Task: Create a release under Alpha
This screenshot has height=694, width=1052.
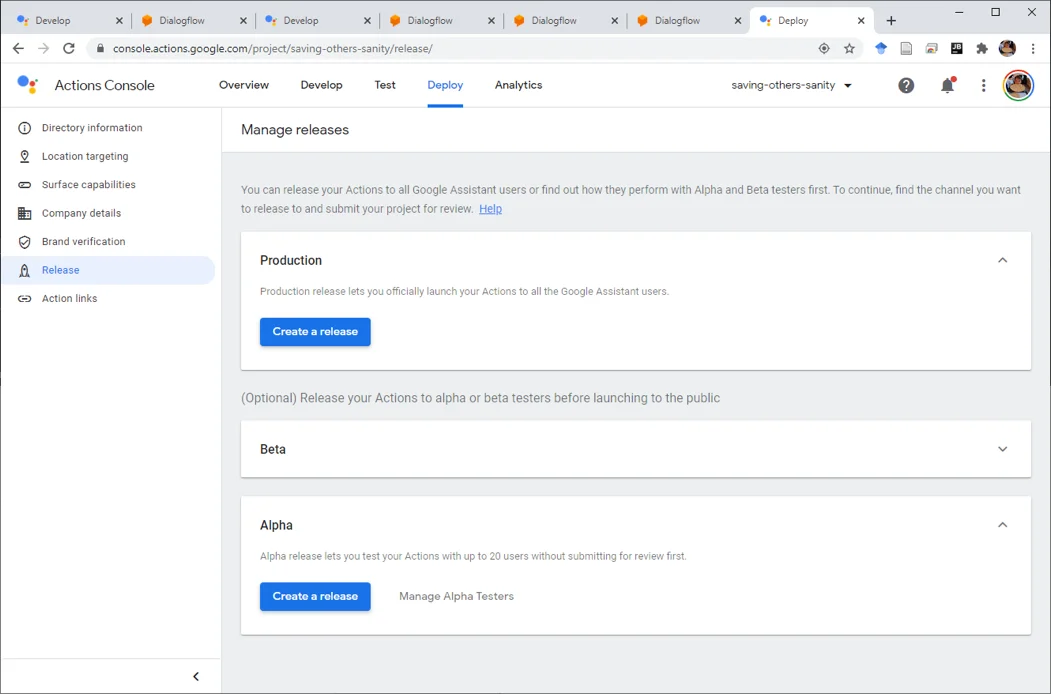Action: coord(315,596)
